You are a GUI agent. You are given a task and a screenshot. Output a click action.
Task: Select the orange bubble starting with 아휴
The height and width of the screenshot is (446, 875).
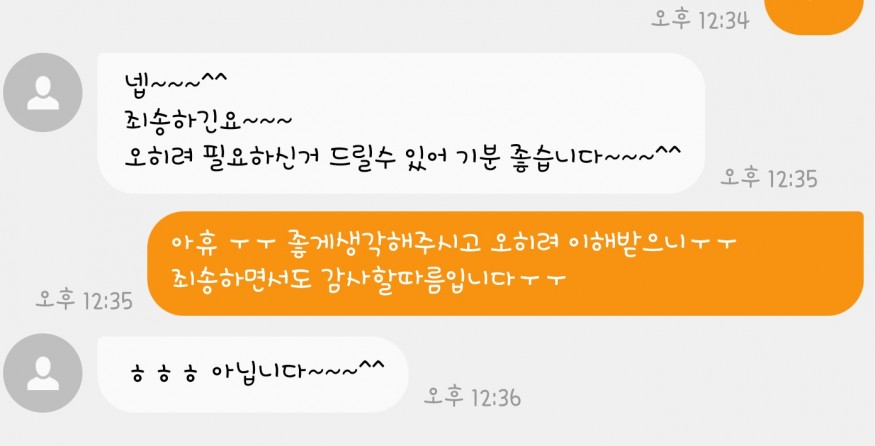point(506,263)
